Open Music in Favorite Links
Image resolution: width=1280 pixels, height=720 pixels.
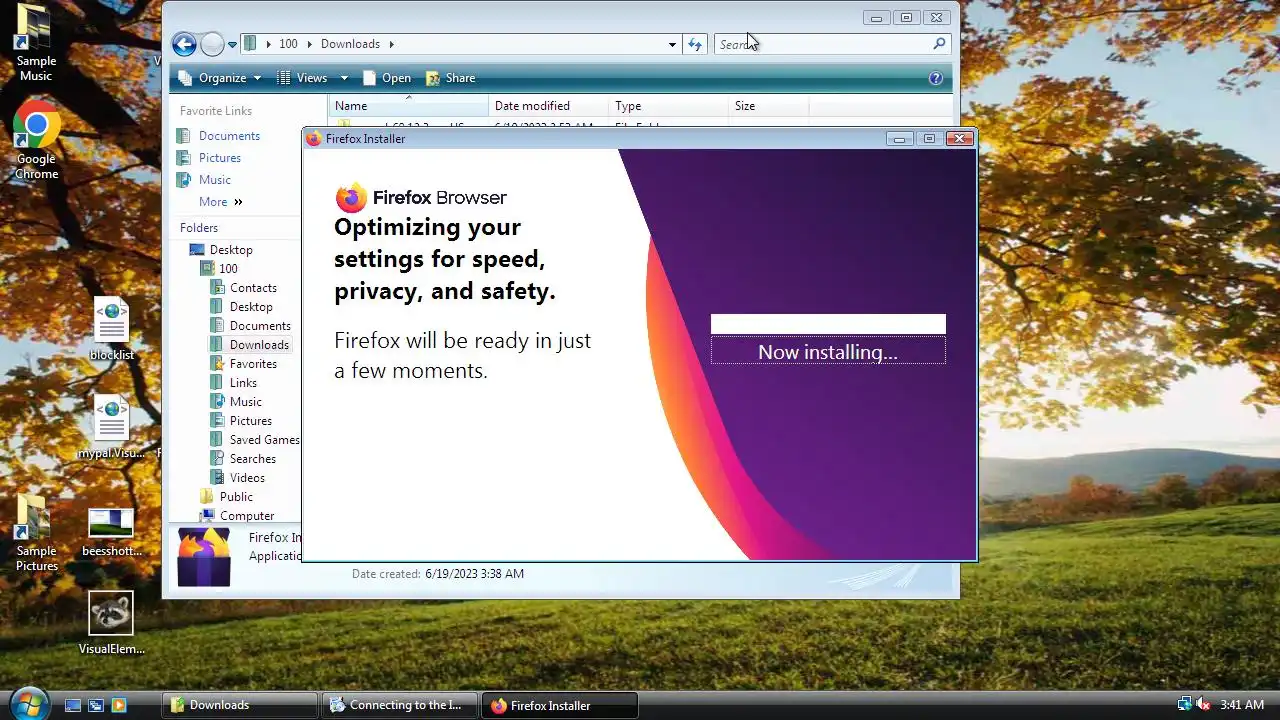pyautogui.click(x=215, y=180)
